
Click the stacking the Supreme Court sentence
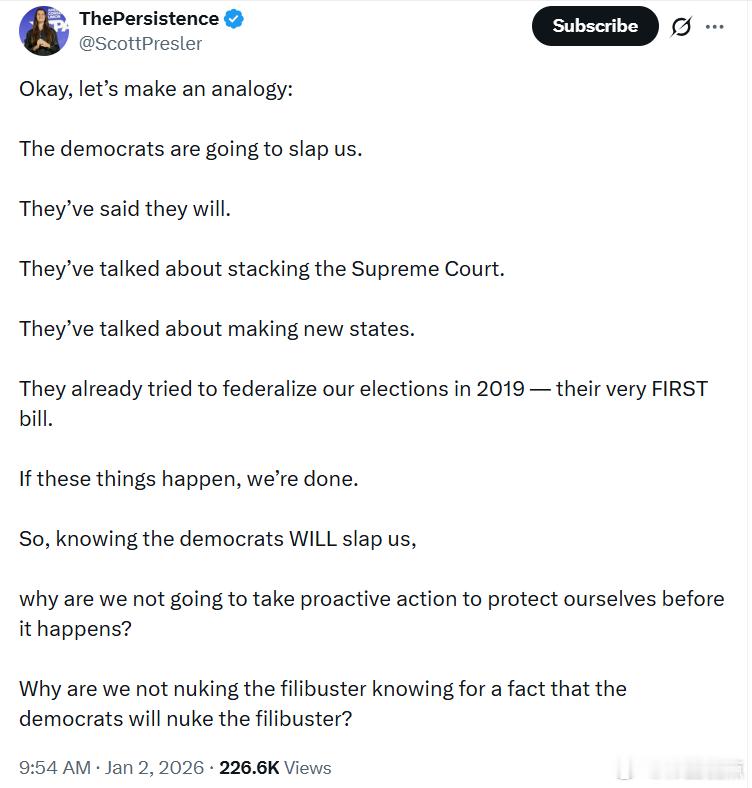[x=261, y=269]
